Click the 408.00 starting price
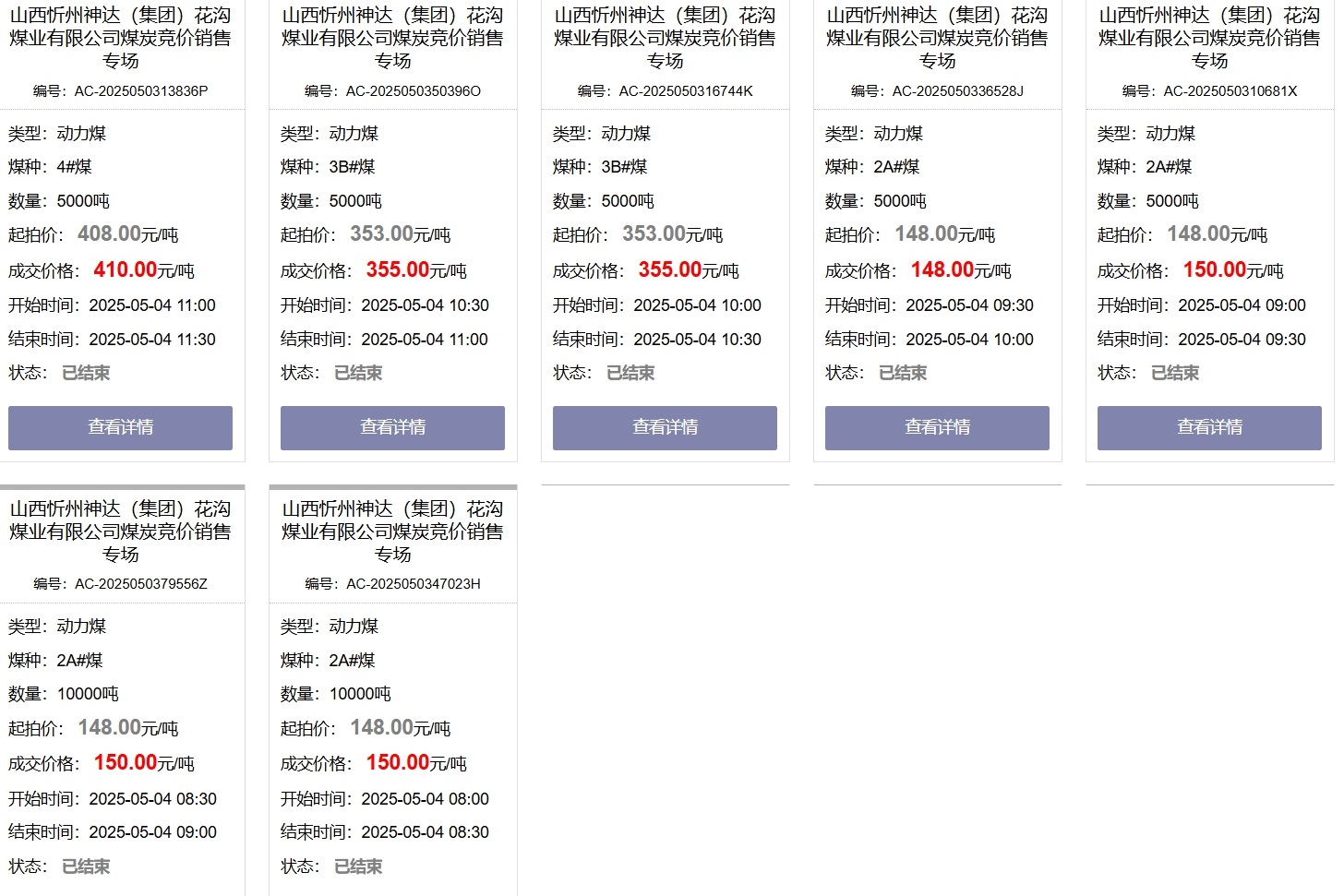This screenshot has width=1344, height=896. [110, 233]
